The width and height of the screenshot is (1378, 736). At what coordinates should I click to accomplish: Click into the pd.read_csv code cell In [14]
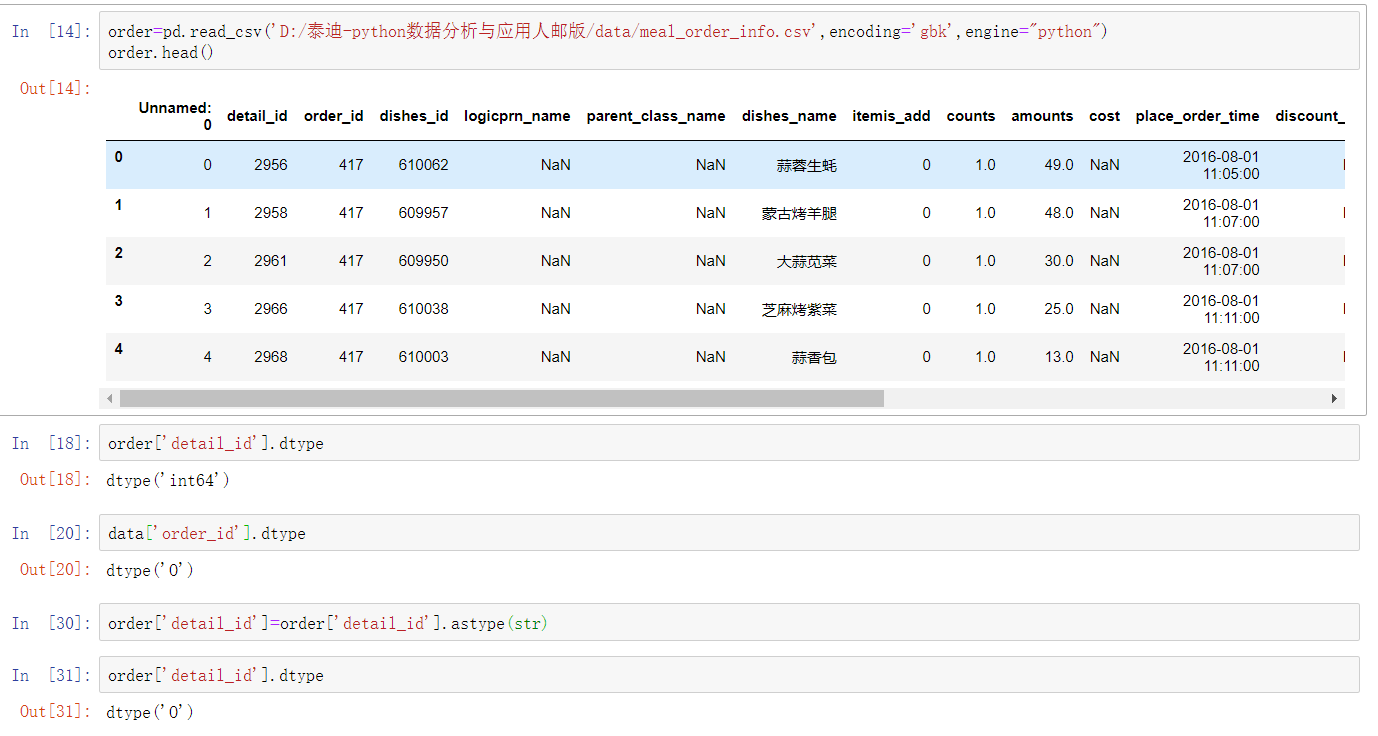(x=729, y=41)
